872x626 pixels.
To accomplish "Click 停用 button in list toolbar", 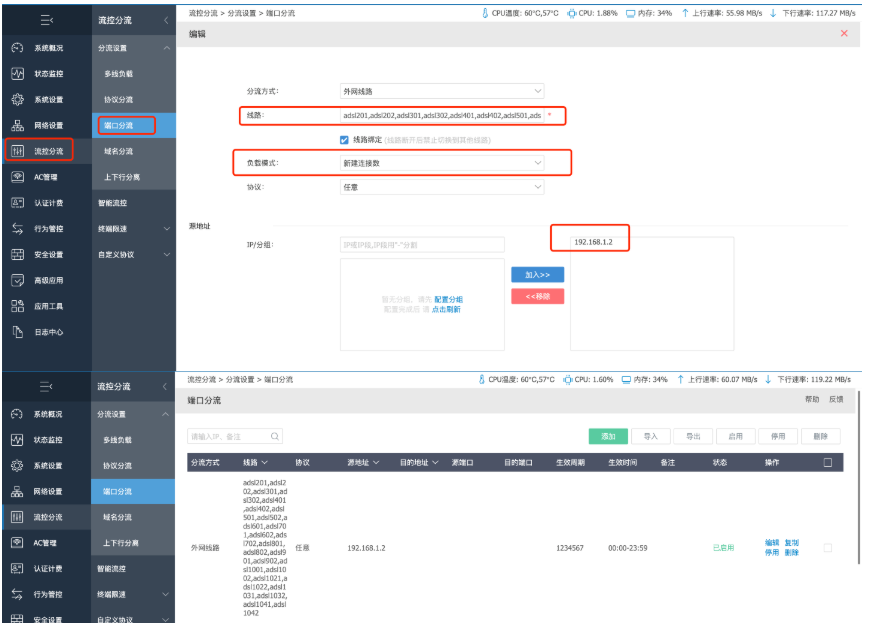I will (x=778, y=436).
